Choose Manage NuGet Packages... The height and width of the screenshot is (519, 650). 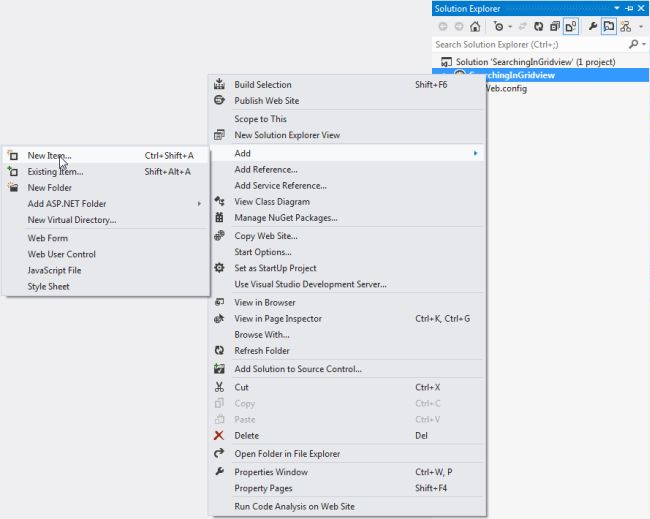point(347,218)
